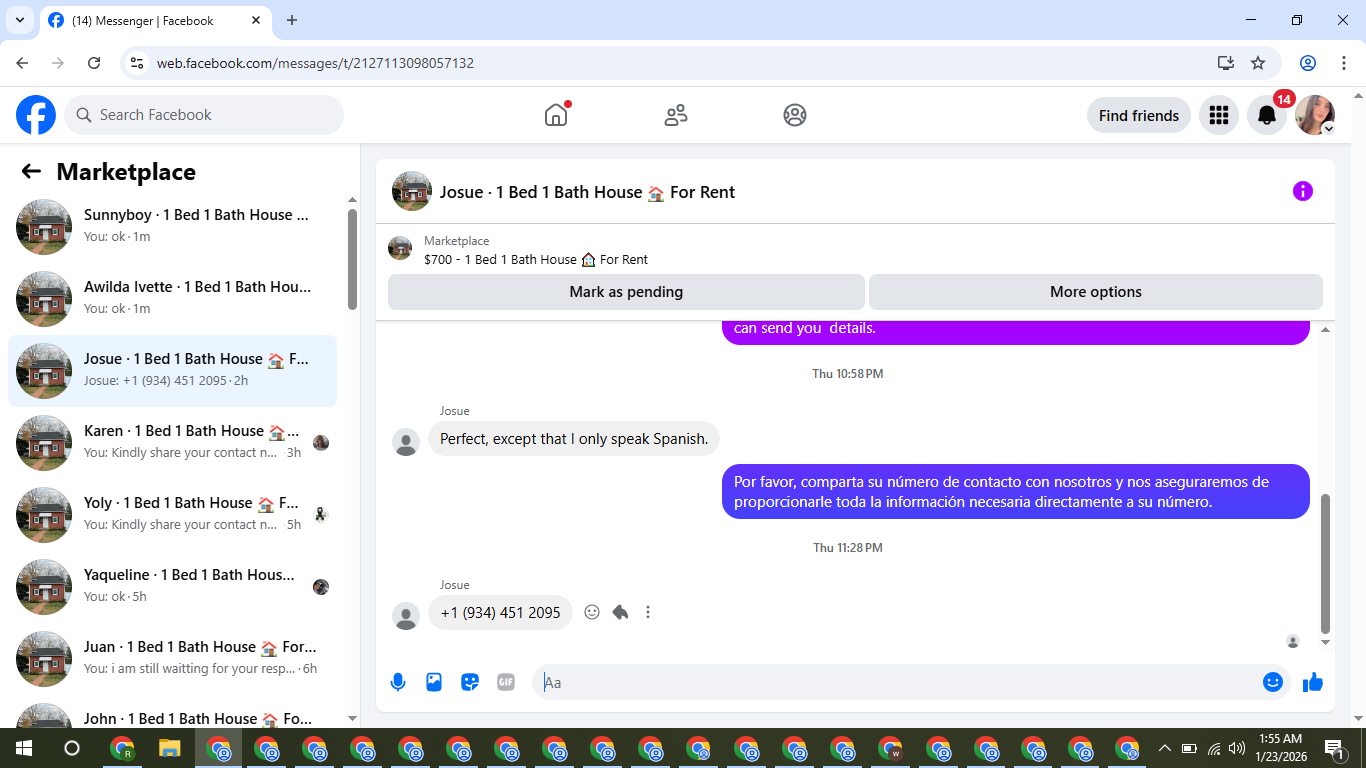Open the Windows notification center
1366x768 pixels.
pyautogui.click(x=1333, y=748)
